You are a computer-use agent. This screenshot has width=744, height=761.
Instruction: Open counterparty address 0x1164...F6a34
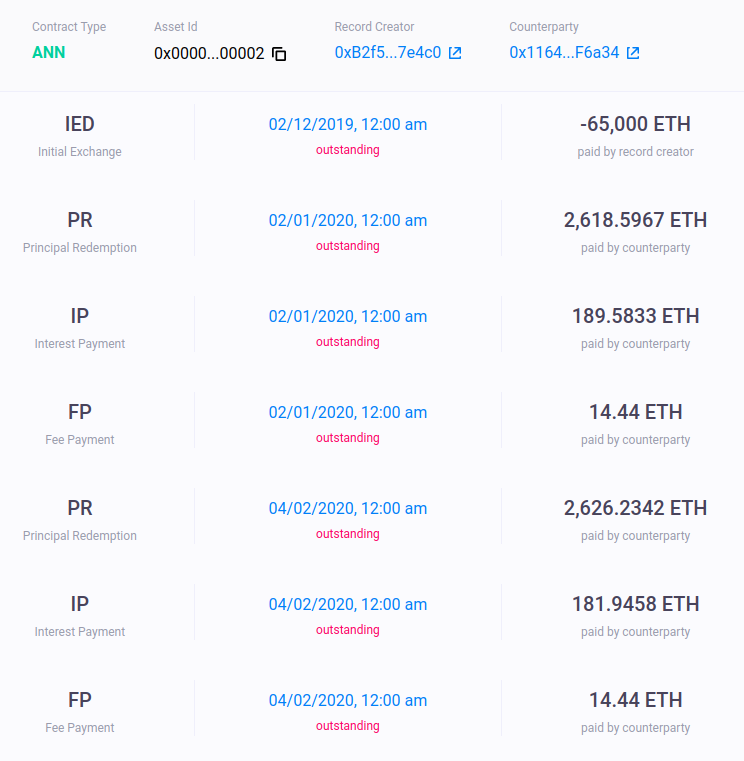click(564, 52)
